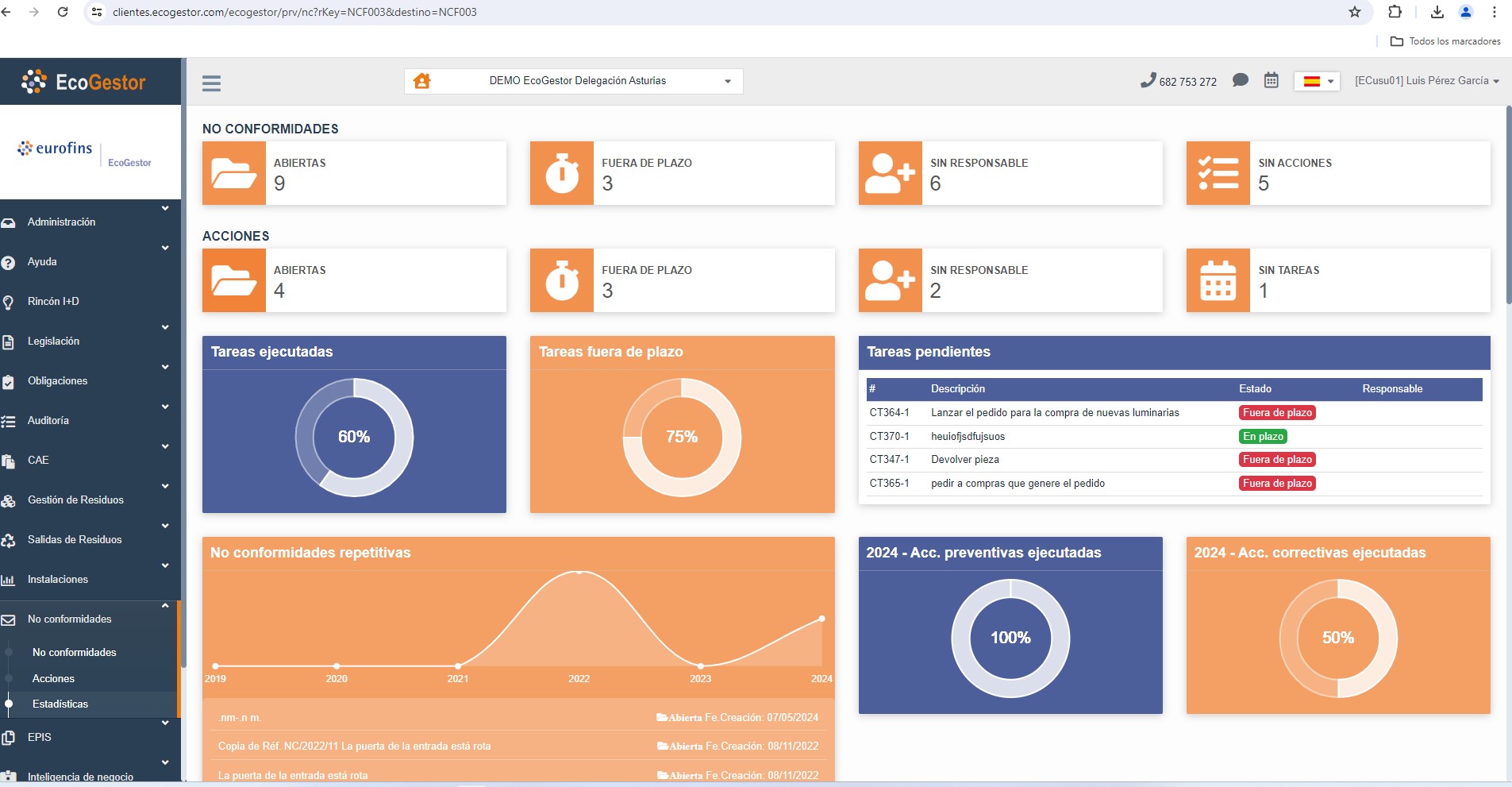Click the Tareas ejecutadas 60% donut chart

[354, 437]
